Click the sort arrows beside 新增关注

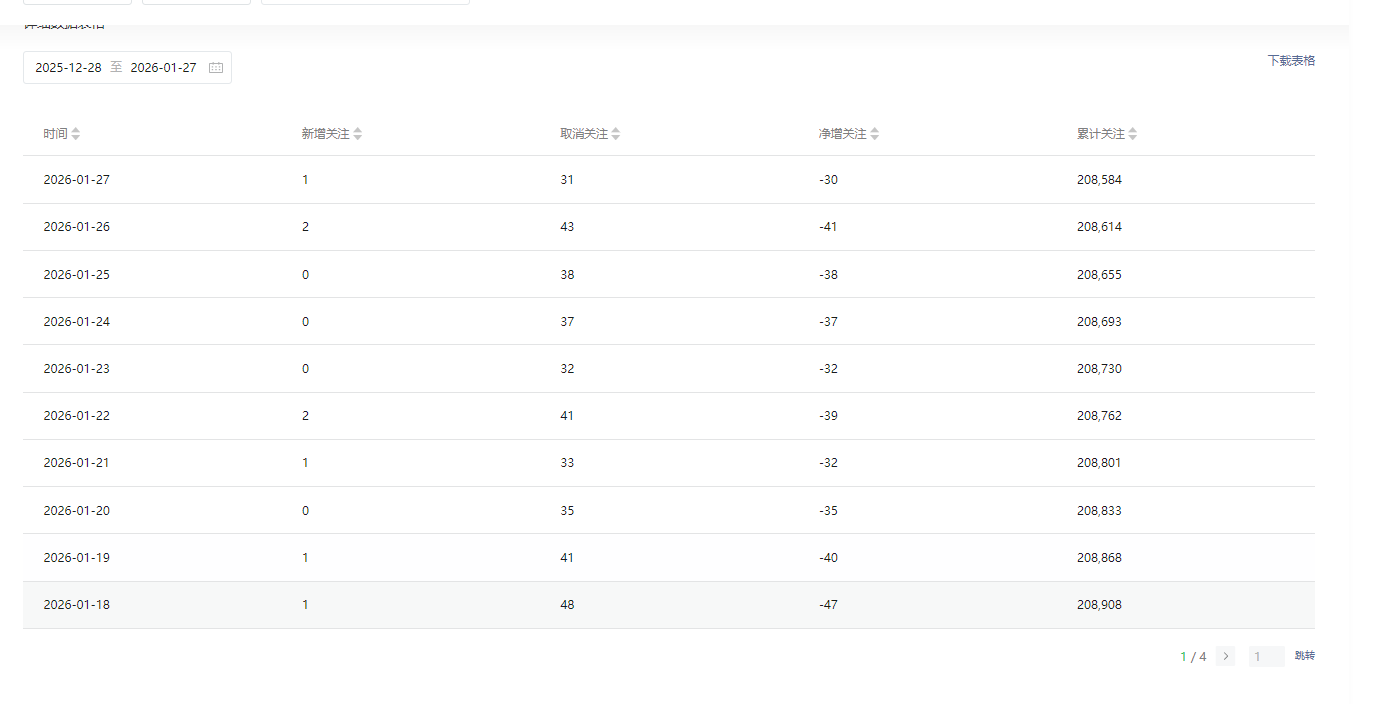coord(358,134)
